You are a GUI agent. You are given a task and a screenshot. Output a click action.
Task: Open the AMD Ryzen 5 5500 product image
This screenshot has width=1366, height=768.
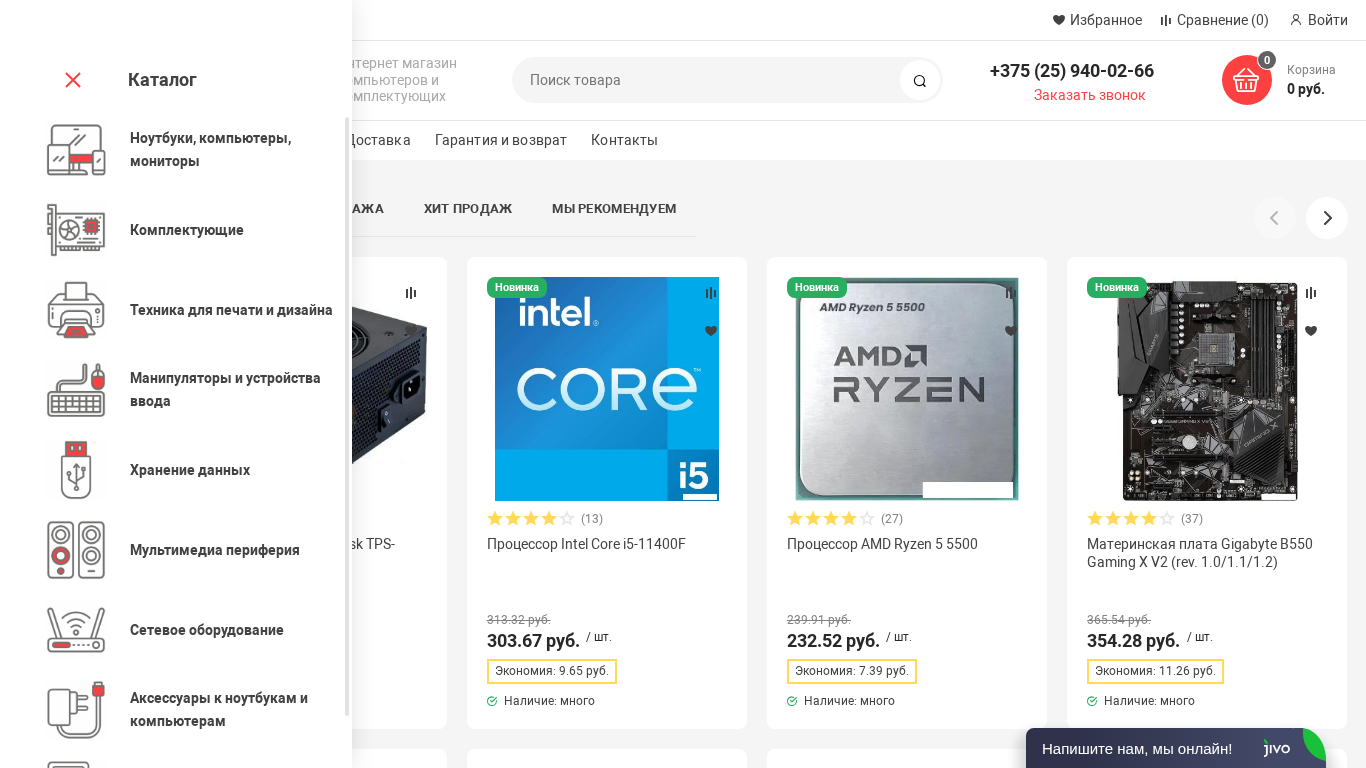[907, 389]
